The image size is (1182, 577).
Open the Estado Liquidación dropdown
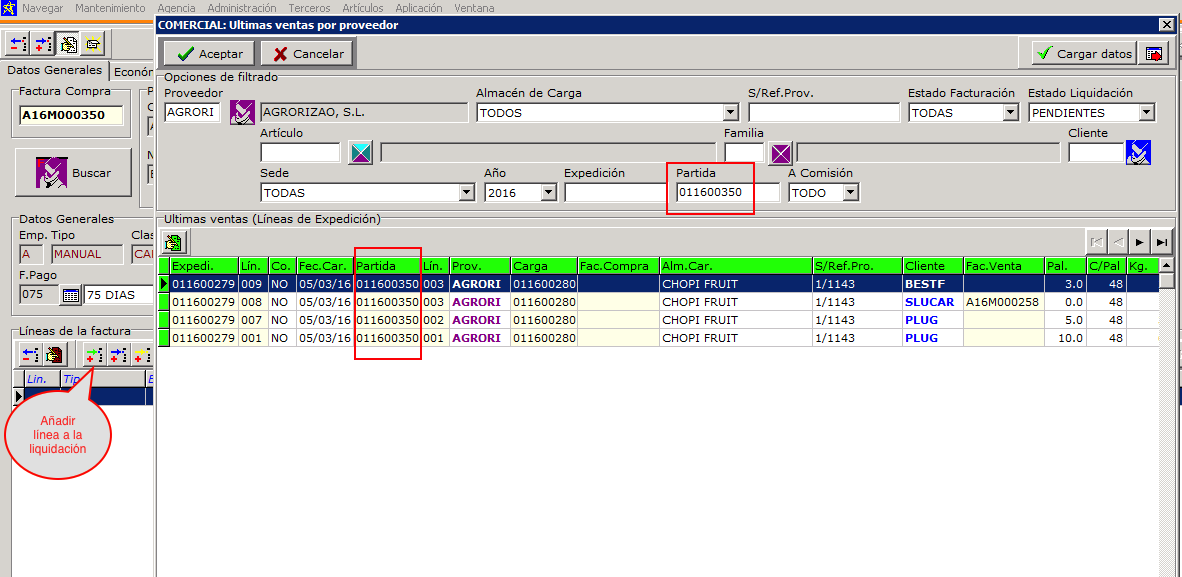point(1146,113)
